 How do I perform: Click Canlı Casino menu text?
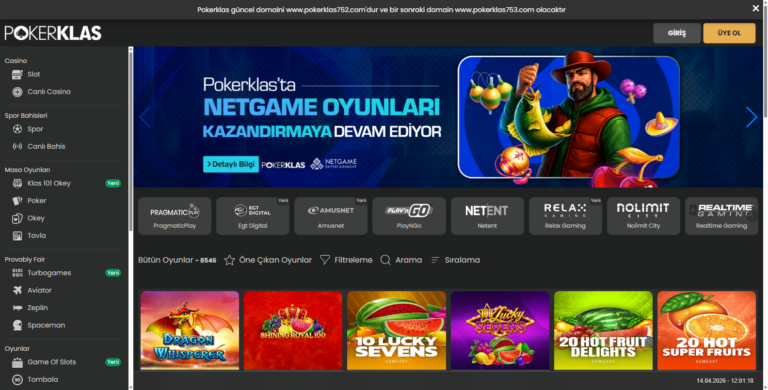point(49,92)
